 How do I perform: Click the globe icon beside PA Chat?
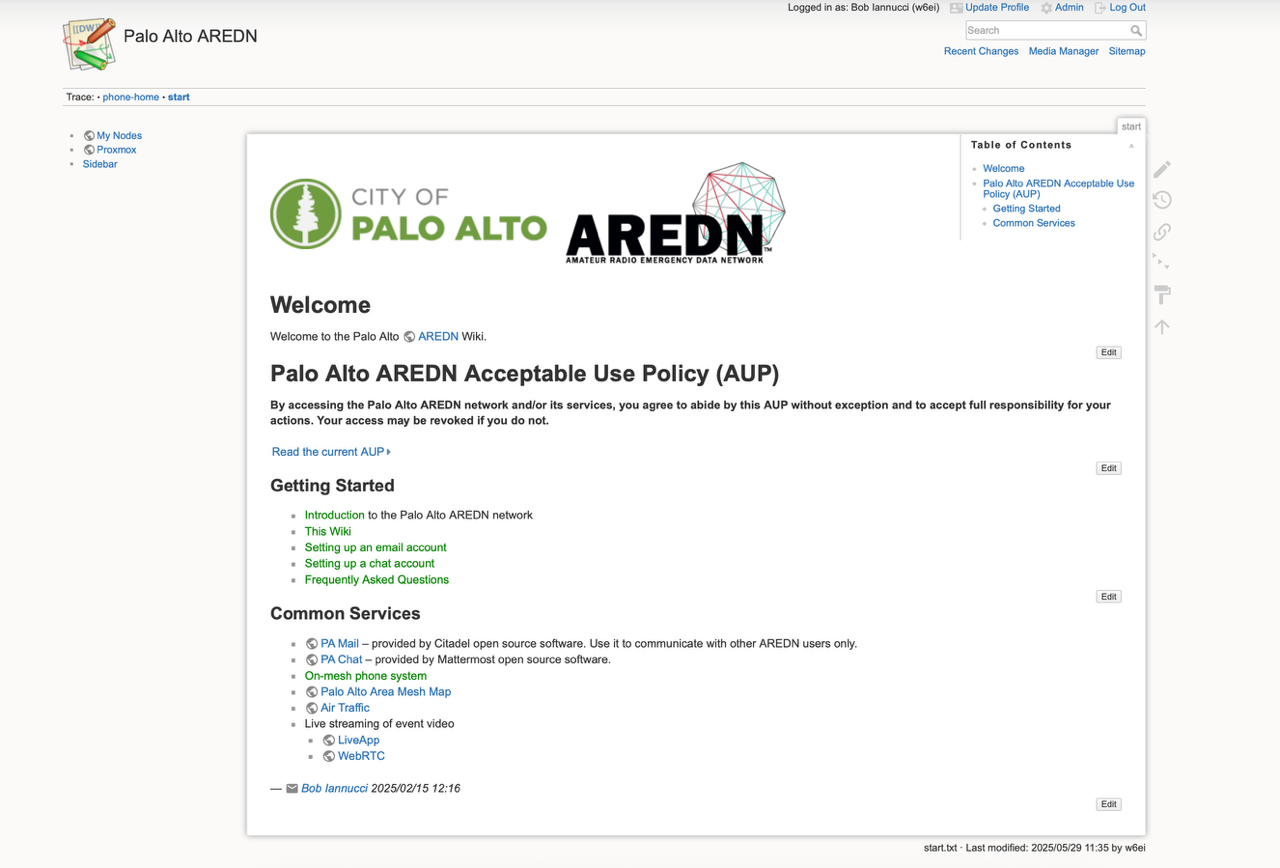tap(312, 660)
